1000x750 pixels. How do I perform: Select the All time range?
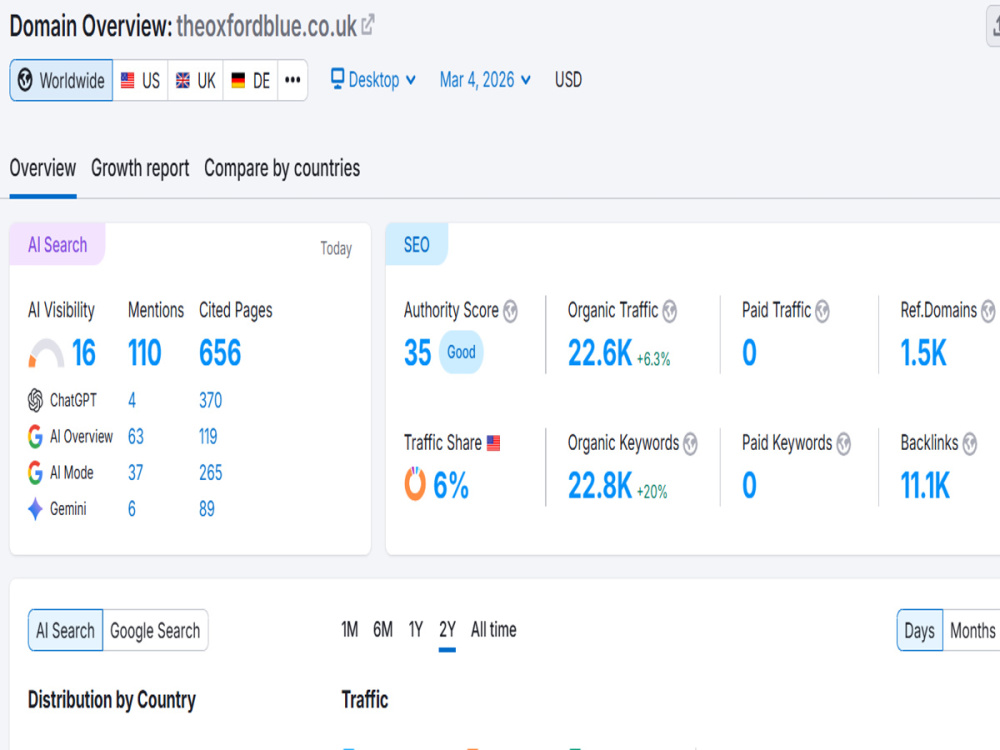coord(494,630)
